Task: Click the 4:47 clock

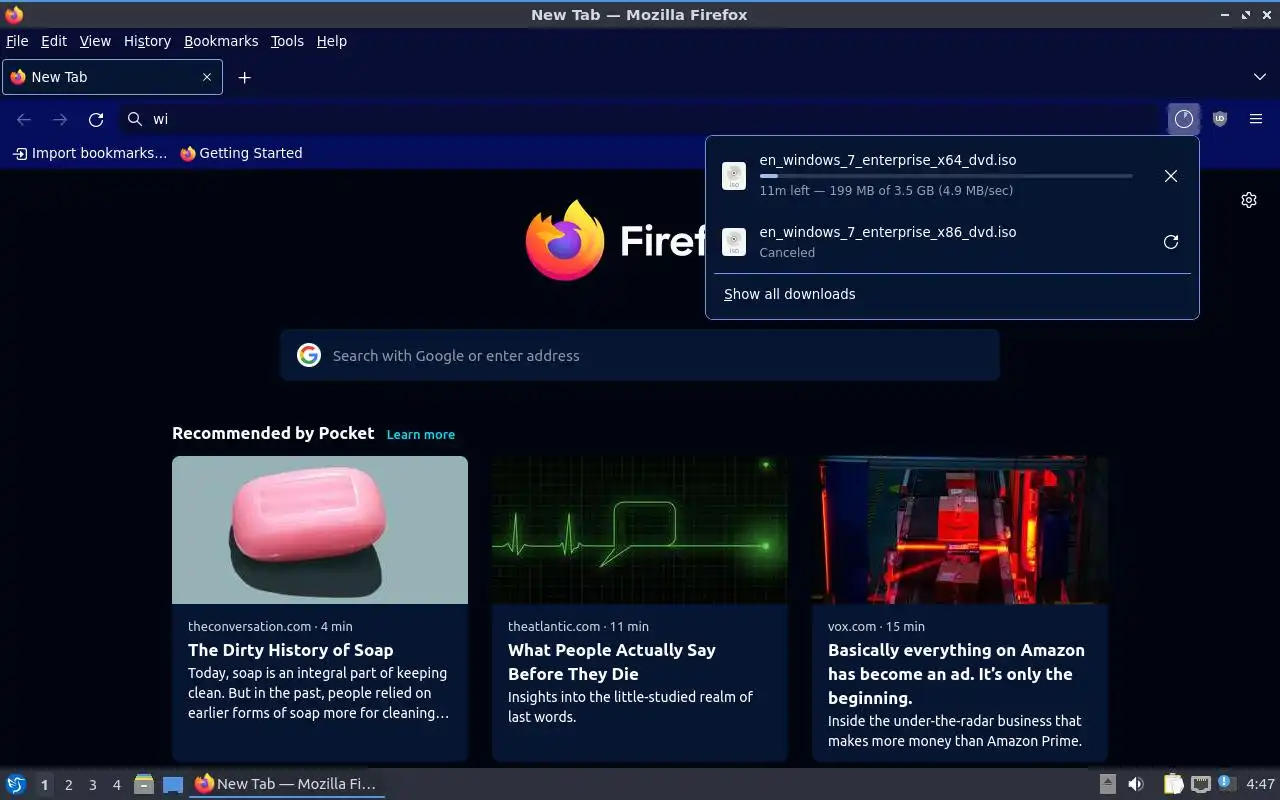Action: point(1260,784)
